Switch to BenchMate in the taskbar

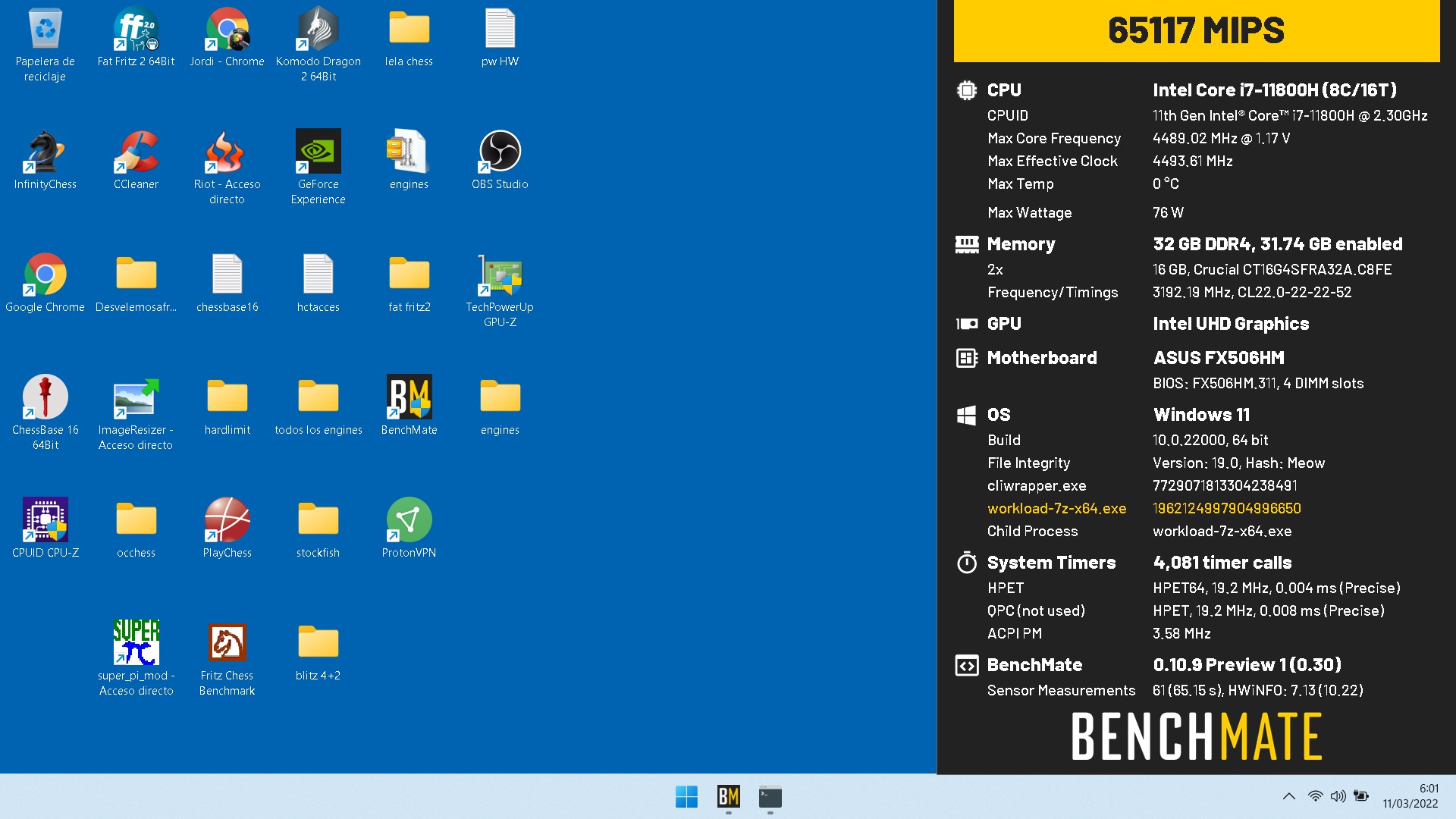point(728,797)
